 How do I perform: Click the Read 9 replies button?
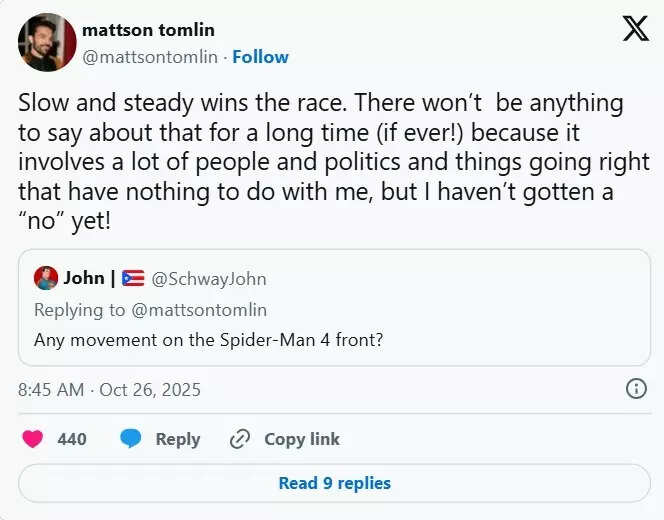(334, 484)
